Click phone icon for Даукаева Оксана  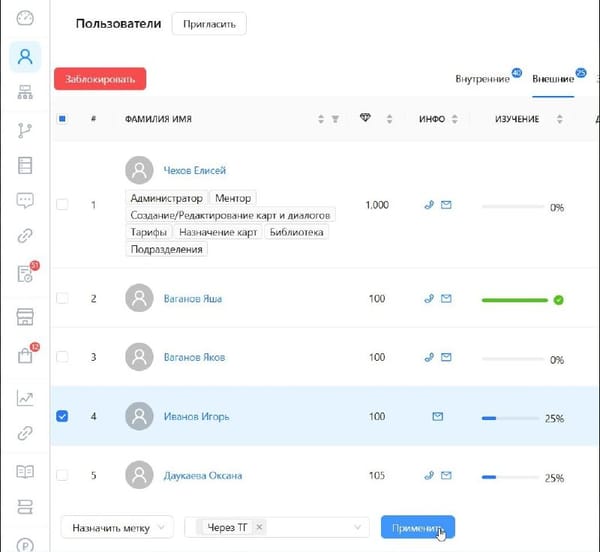pos(429,475)
